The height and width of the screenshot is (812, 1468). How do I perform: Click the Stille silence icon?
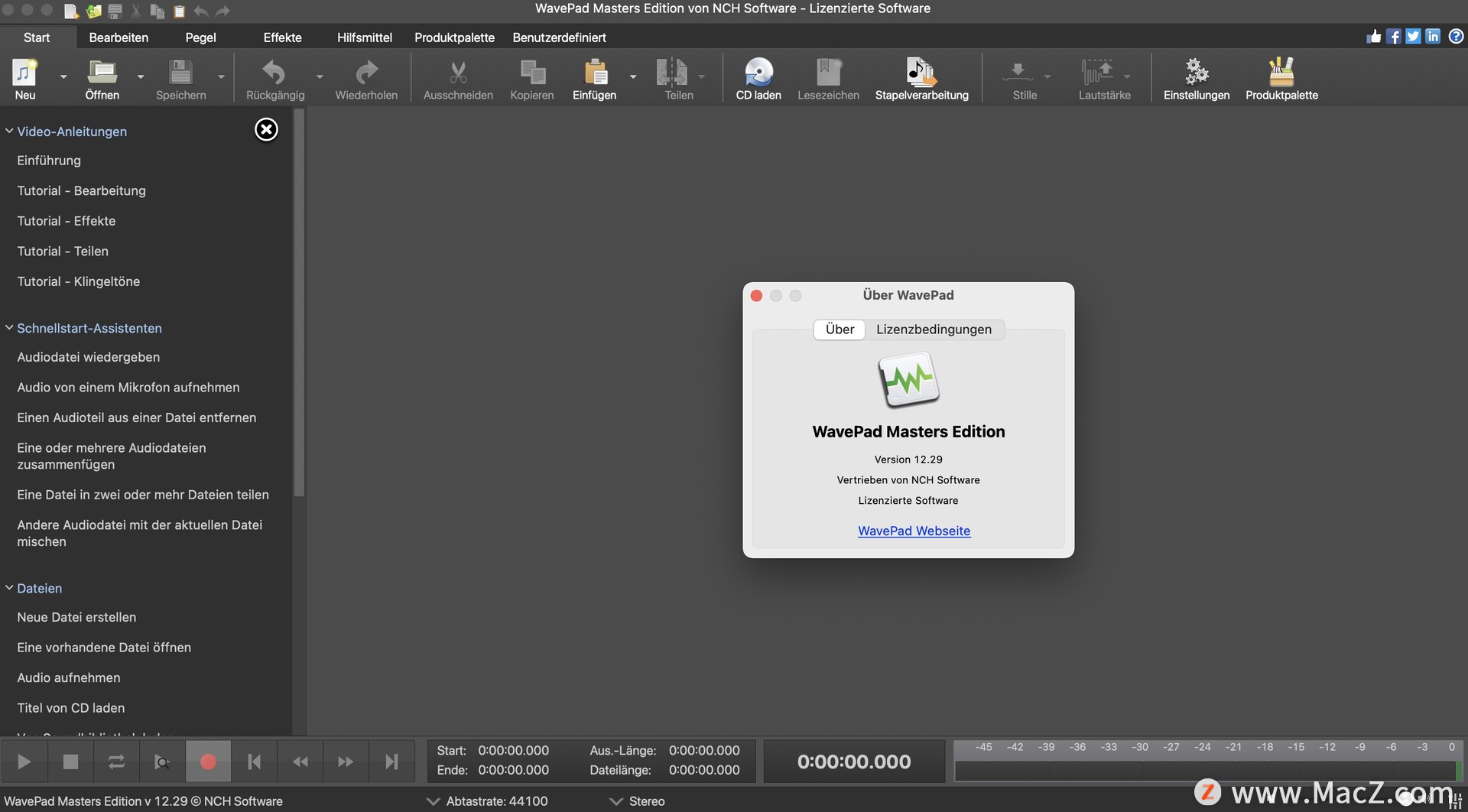tap(1018, 72)
